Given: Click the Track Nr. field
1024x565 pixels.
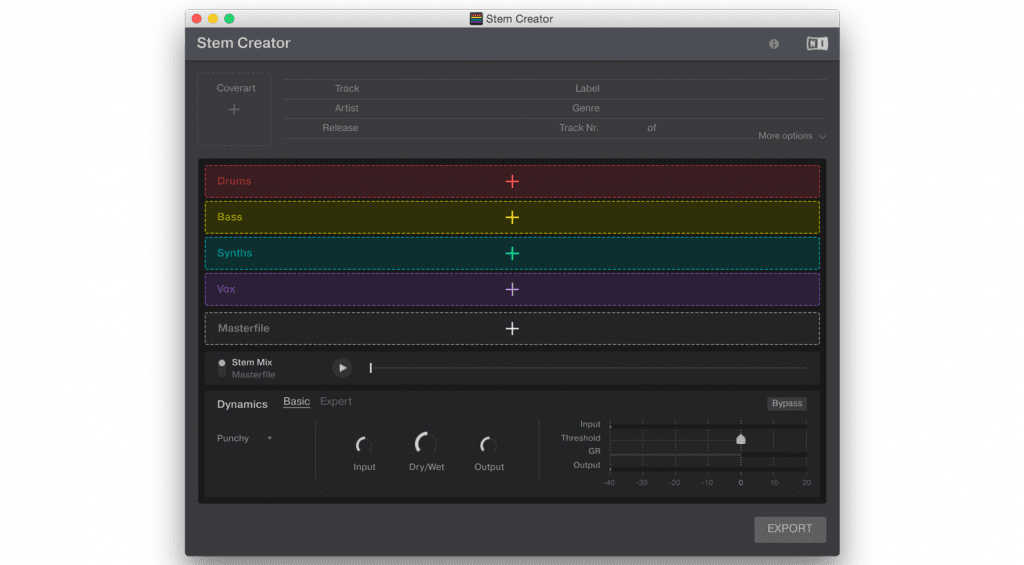Looking at the screenshot, I should 620,128.
